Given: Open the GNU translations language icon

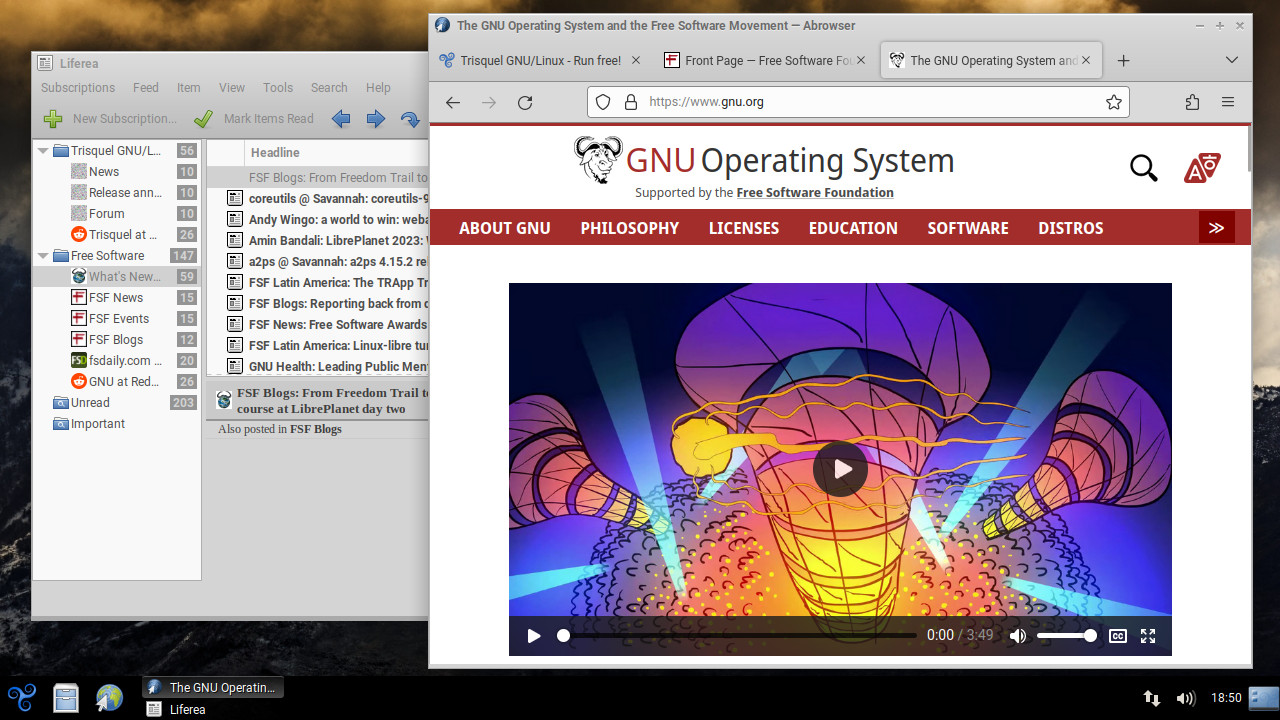Looking at the screenshot, I should (x=1201, y=168).
